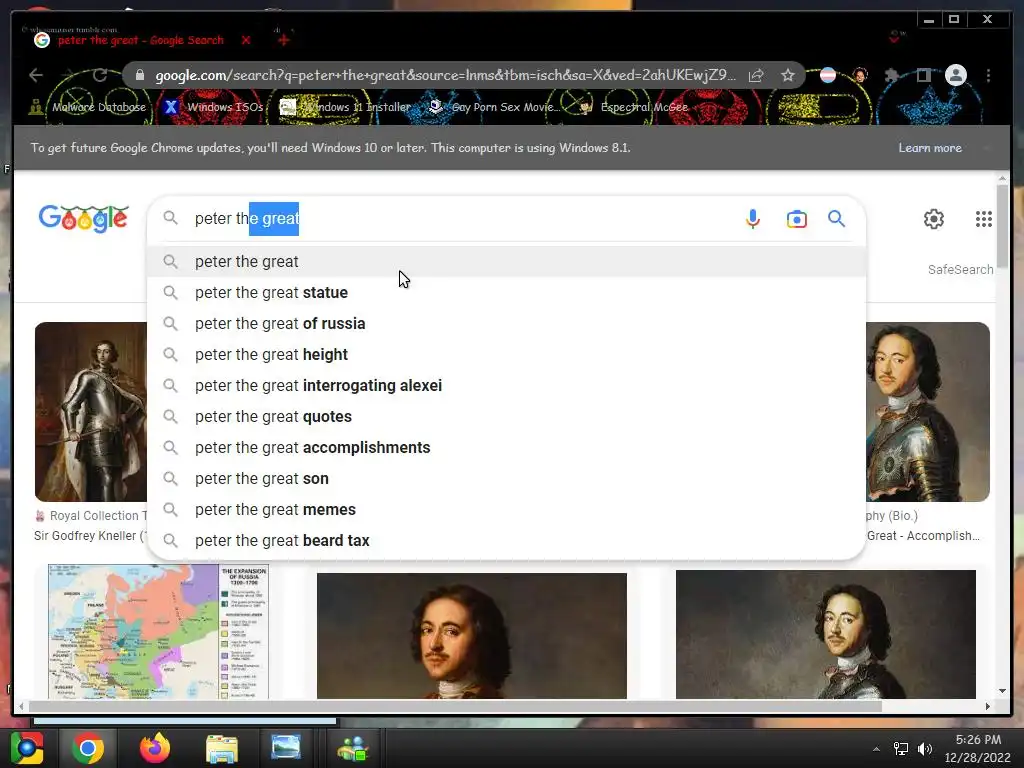
Task: Open Google quick settings gear
Action: pos(934,219)
